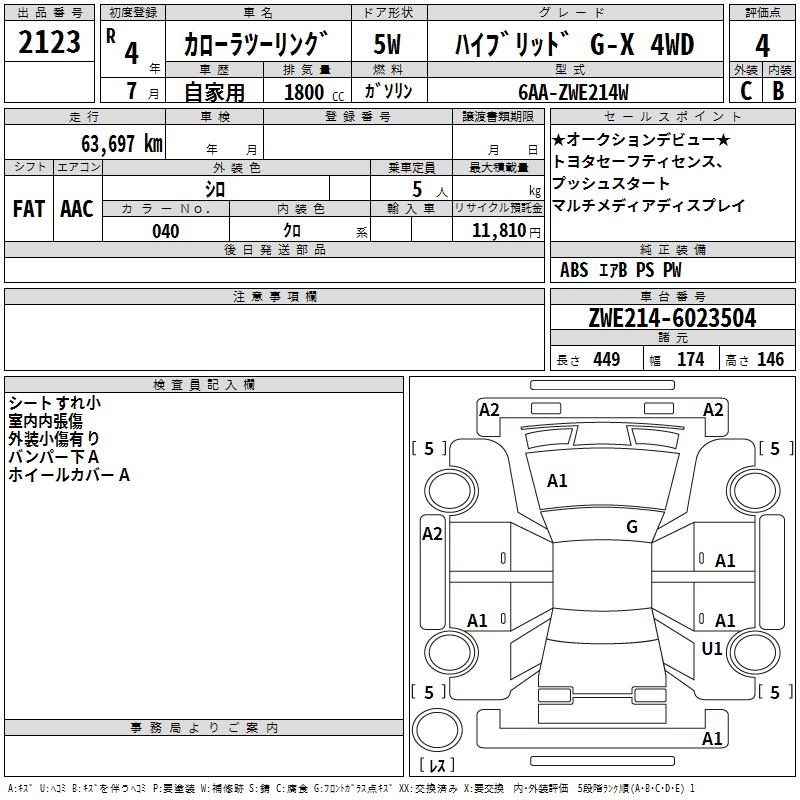Select the chassis number ZWE214-6023504
This screenshot has width=800, height=800.
(672, 318)
